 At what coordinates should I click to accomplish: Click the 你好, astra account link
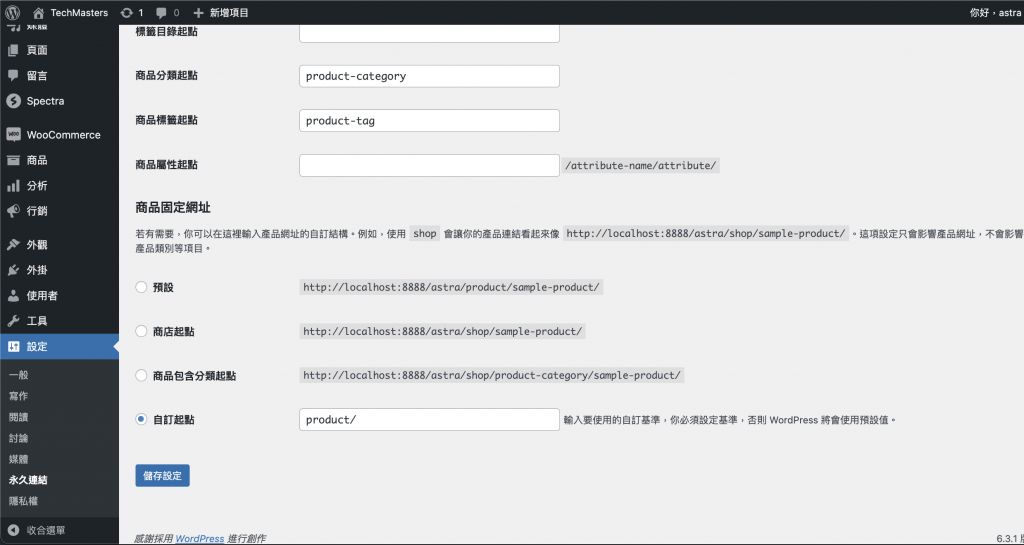[997, 12]
